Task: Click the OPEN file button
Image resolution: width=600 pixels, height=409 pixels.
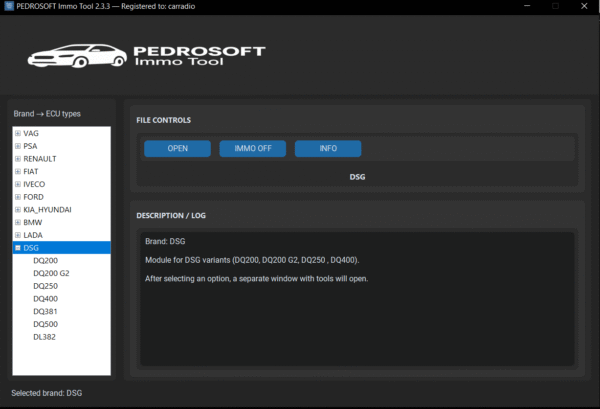Action: [x=178, y=148]
